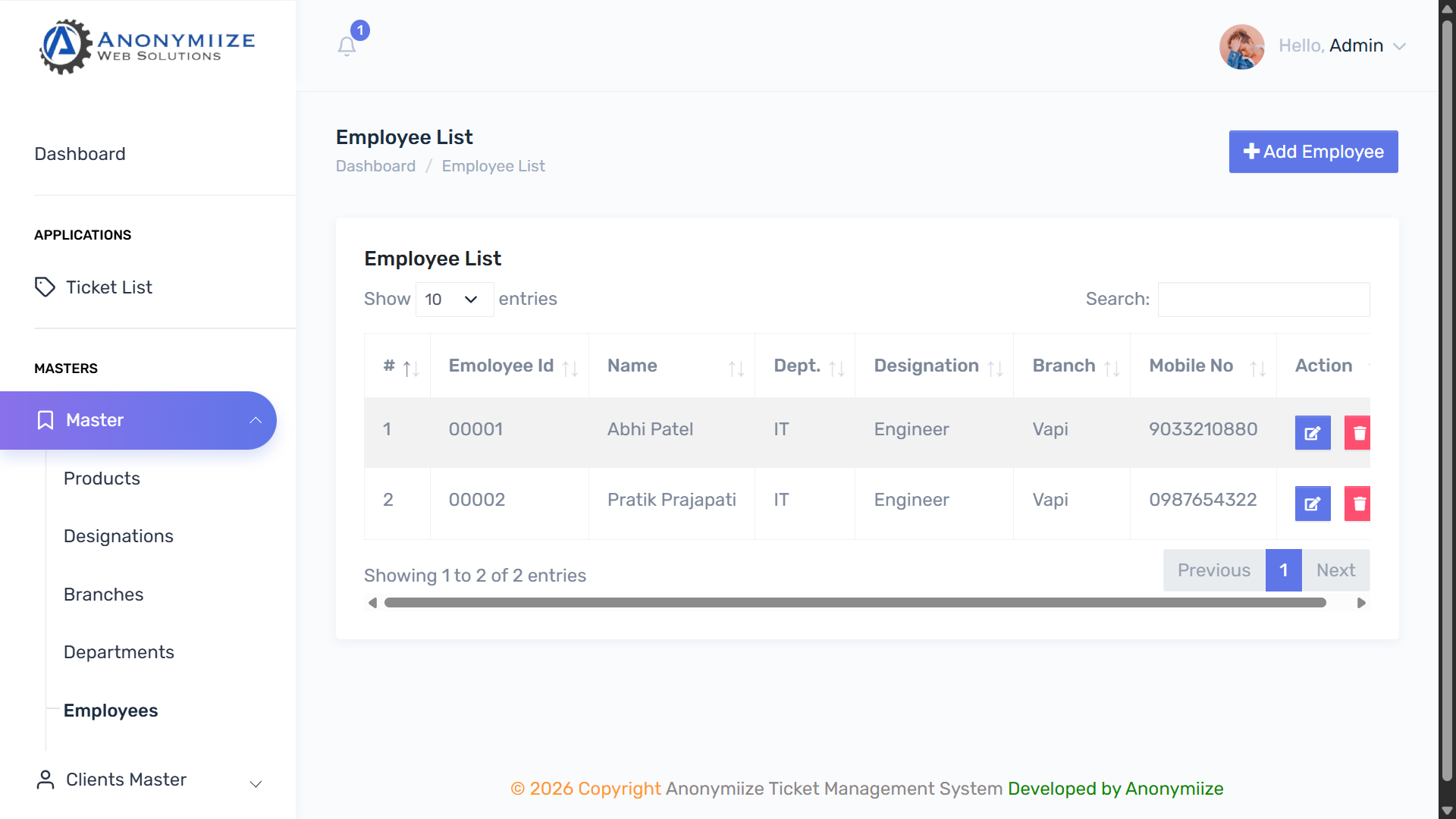
Task: Click the Employee List breadcrumb
Action: (493, 166)
